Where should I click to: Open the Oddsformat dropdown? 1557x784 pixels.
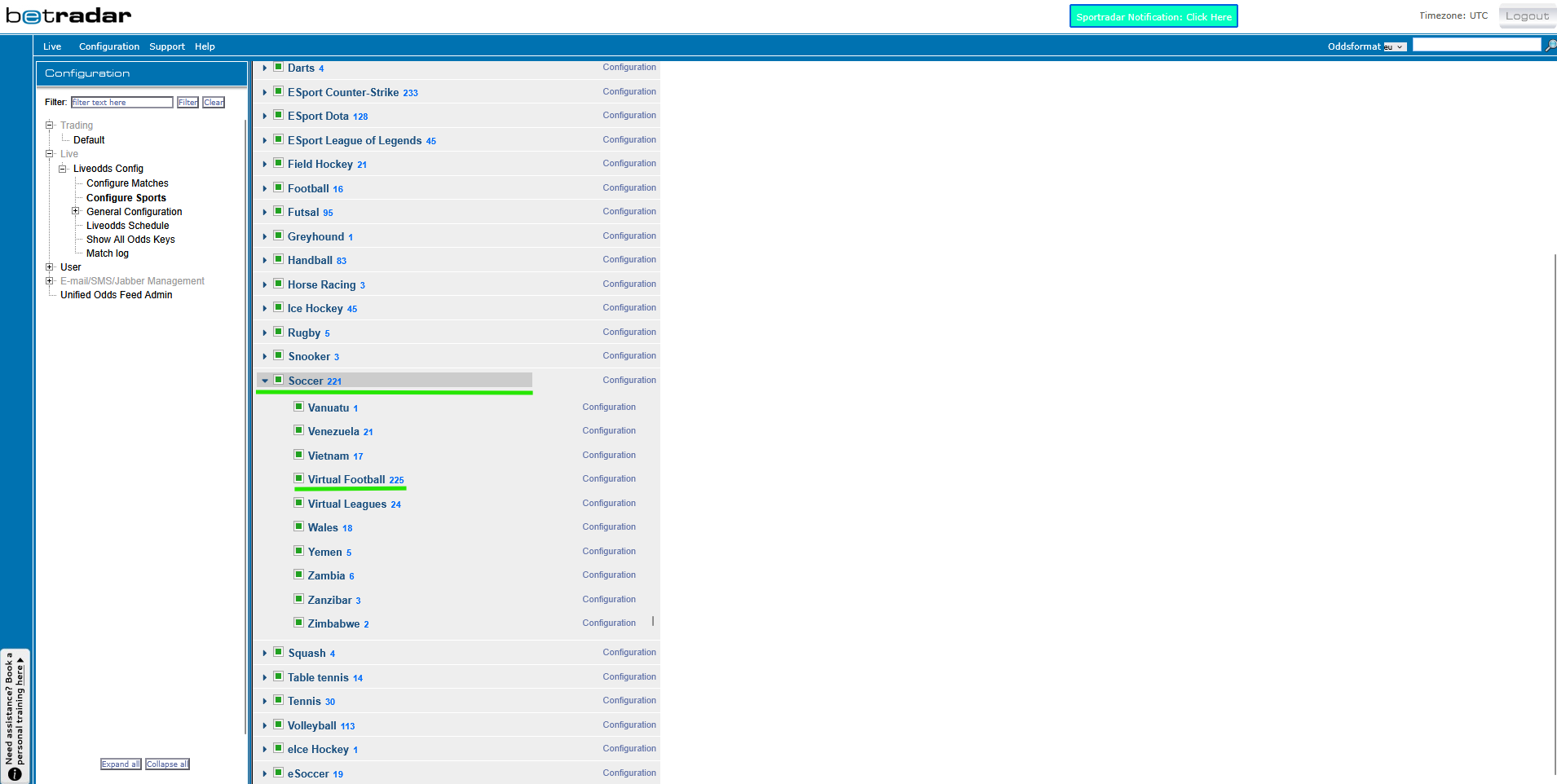(1395, 47)
